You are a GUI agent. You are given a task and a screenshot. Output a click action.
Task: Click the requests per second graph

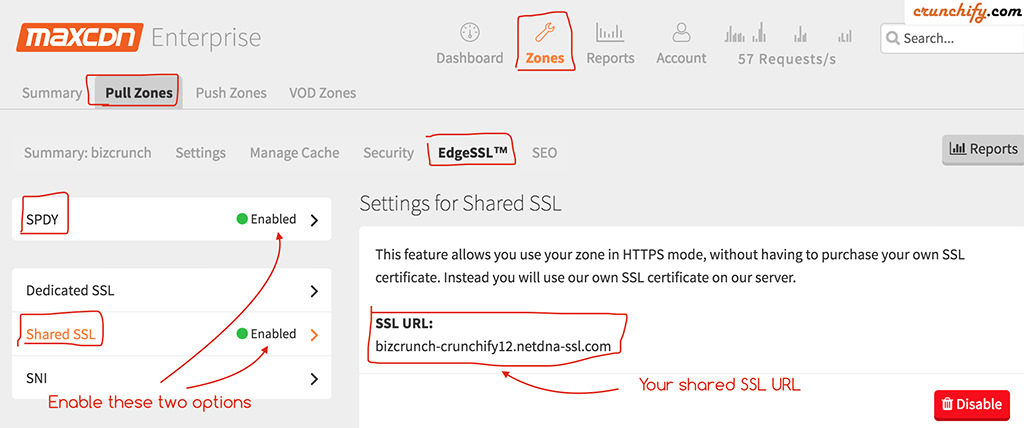788,33
